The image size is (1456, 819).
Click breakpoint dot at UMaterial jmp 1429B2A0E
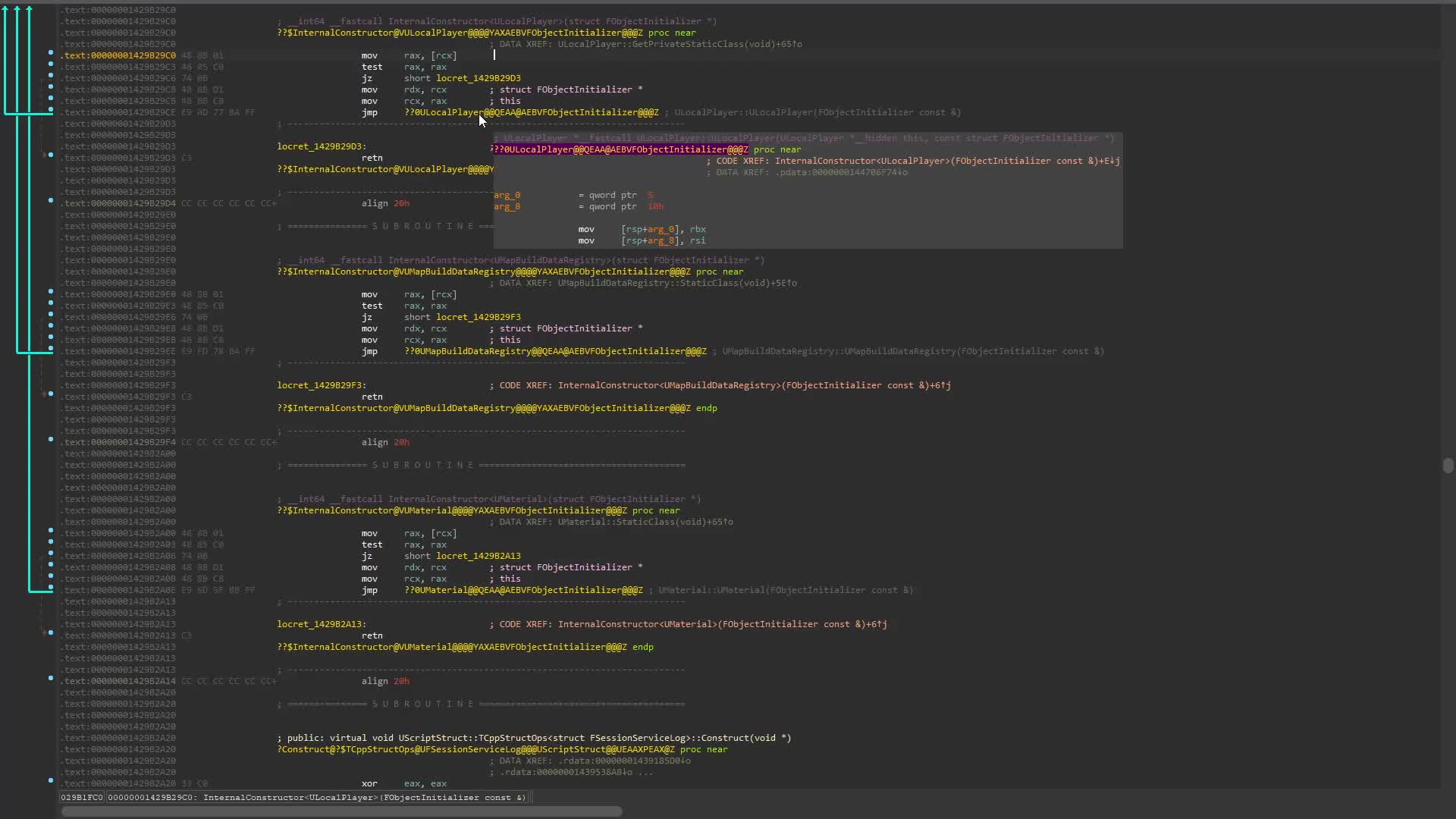(x=51, y=587)
